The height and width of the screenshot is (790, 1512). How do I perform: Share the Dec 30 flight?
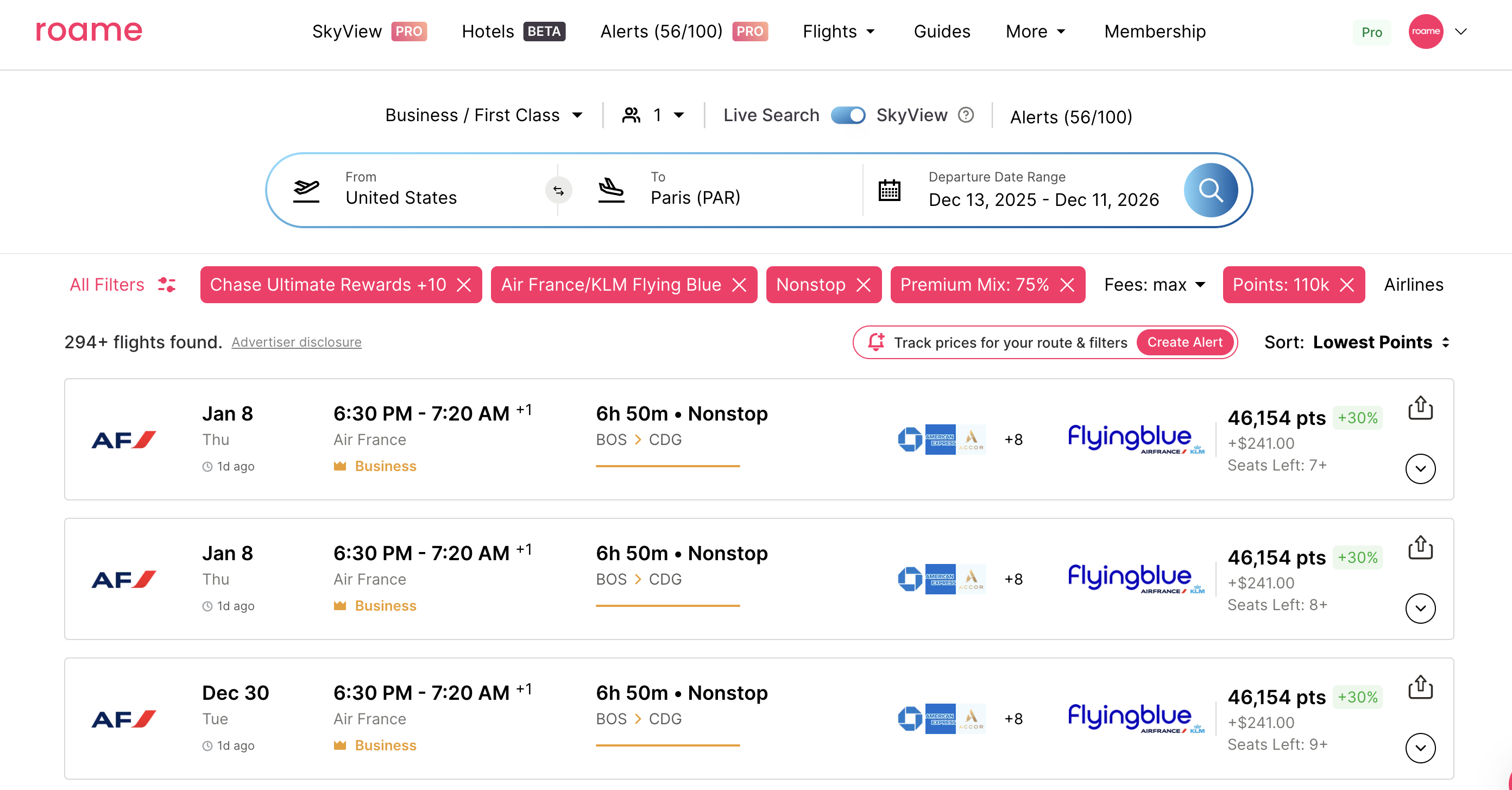pos(1420,687)
